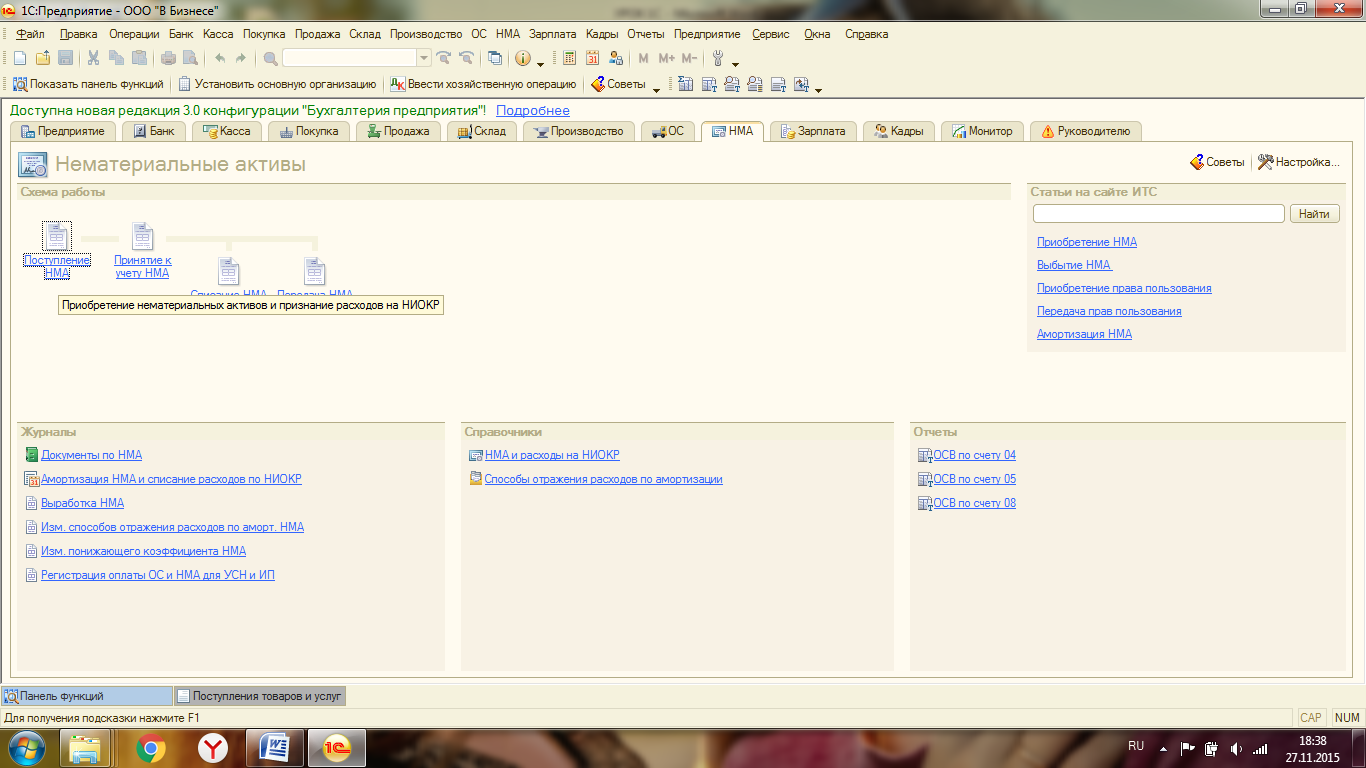The width and height of the screenshot is (1366, 768).
Task: Open the Справка menu
Action: click(x=866, y=34)
